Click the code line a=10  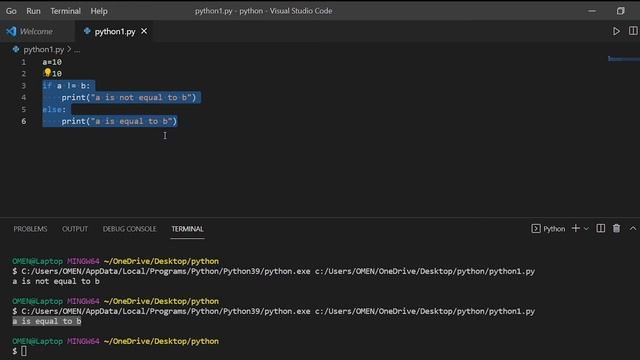52,62
